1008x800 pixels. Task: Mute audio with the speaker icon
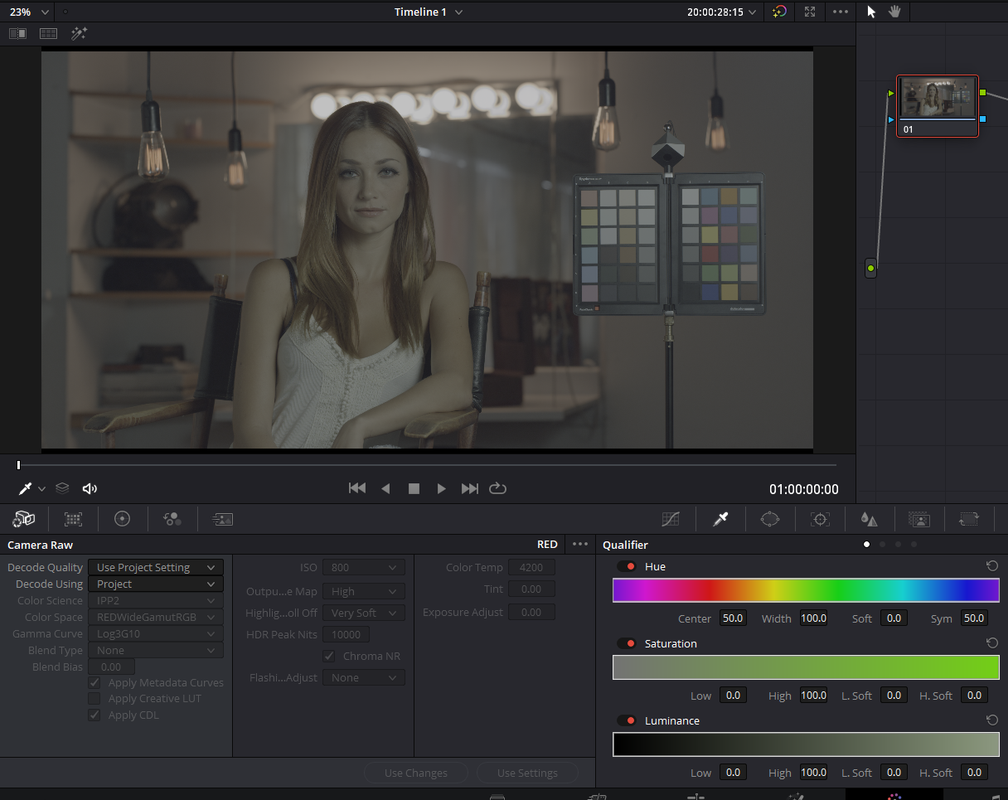click(90, 489)
